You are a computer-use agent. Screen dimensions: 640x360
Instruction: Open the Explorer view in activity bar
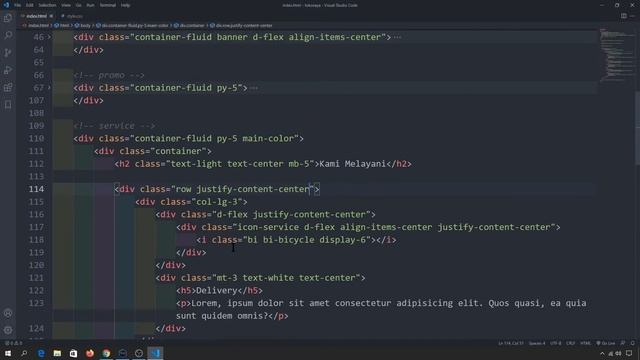pos(8,18)
